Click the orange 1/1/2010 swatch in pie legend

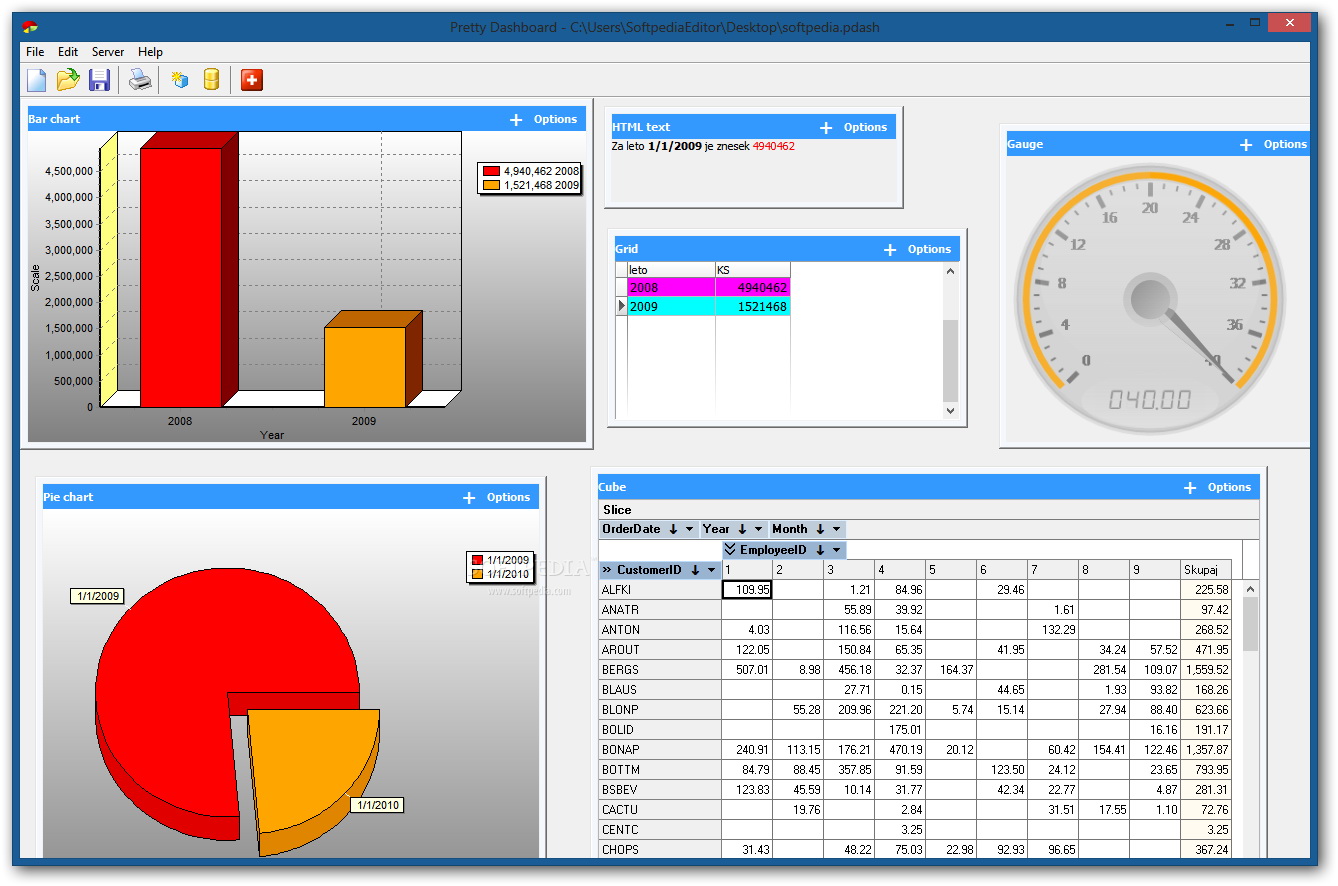[477, 574]
